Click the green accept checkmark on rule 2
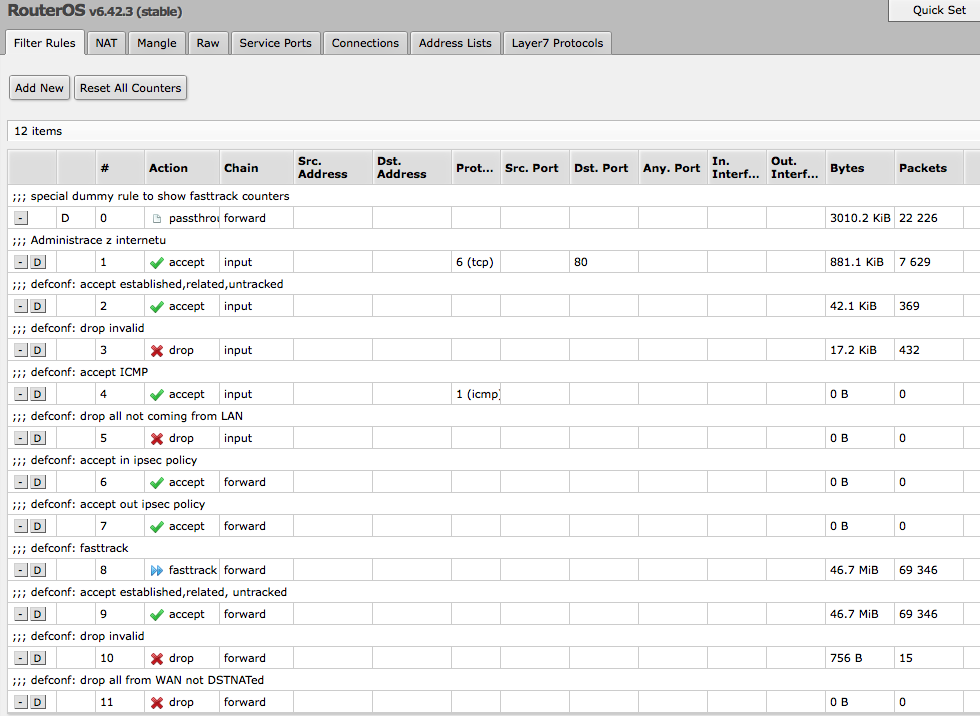The height and width of the screenshot is (716, 980). [157, 306]
